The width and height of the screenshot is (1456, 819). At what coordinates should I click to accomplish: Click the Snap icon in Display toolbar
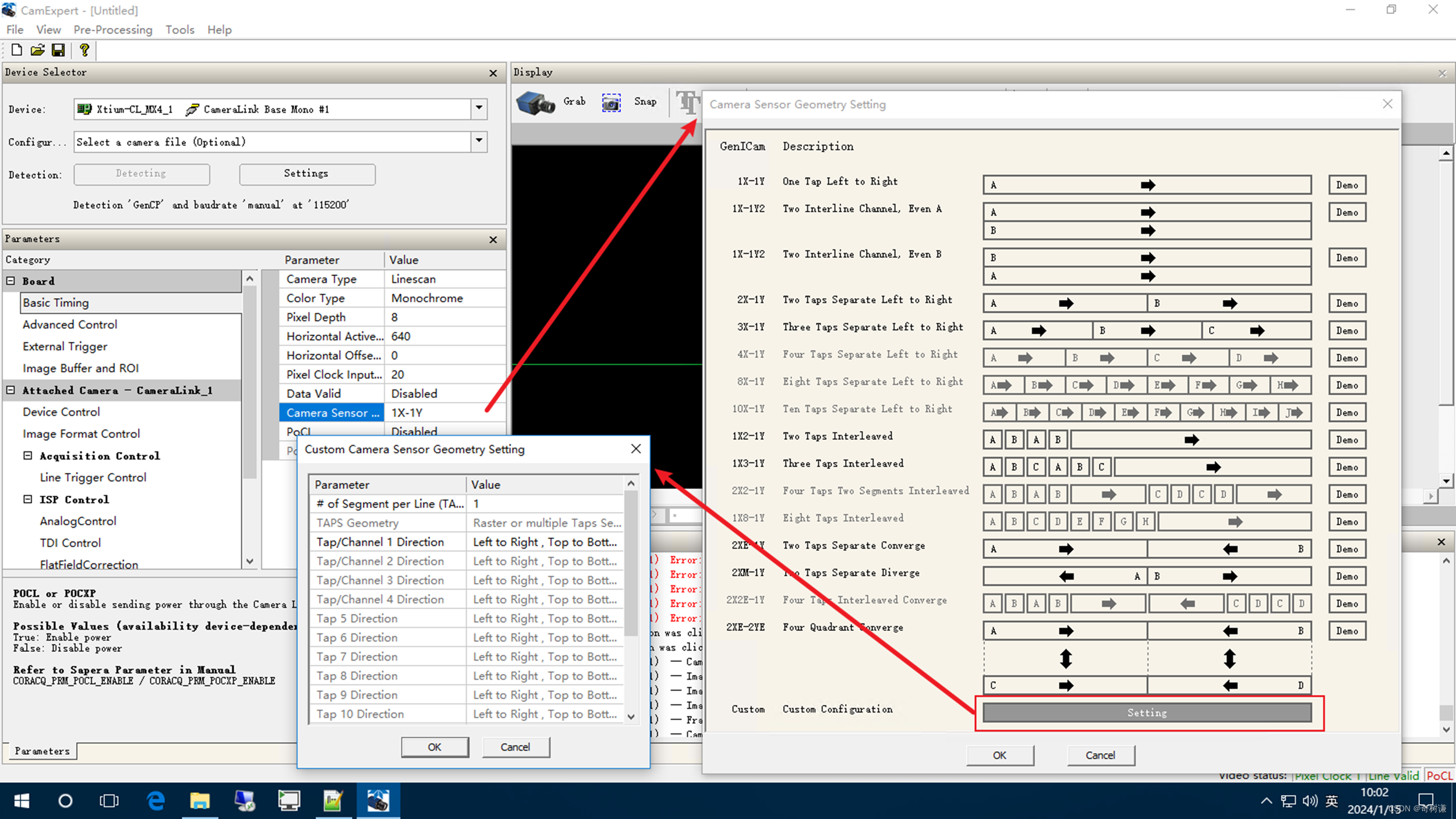[611, 102]
